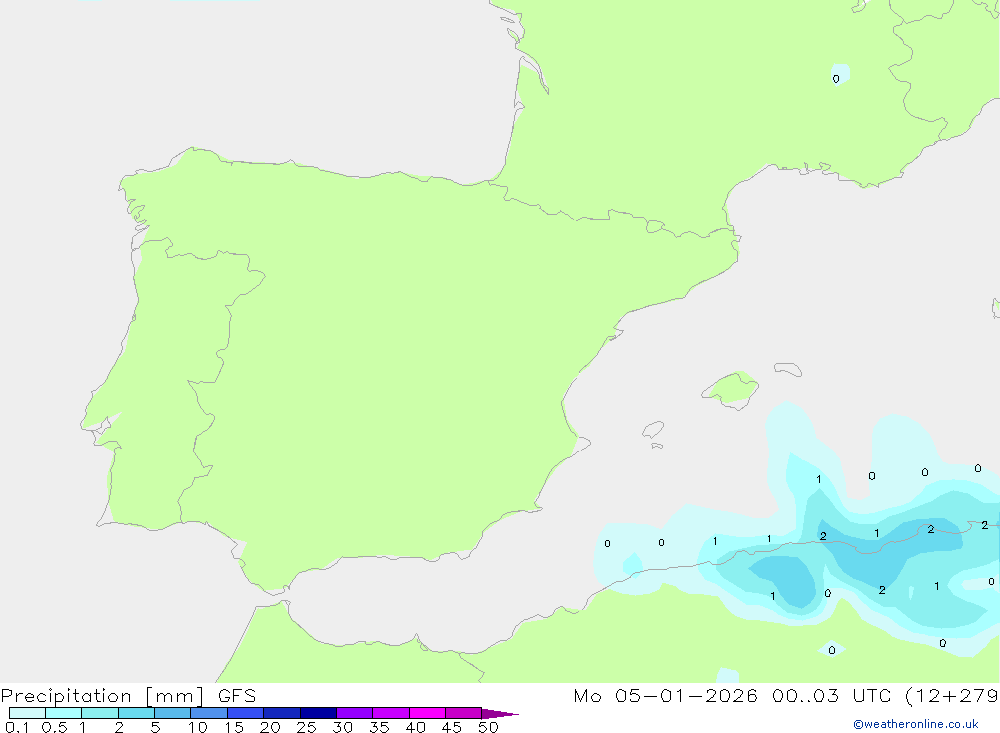
Task: Click the '(12+279' forecast offset text
Action: (x=952, y=696)
